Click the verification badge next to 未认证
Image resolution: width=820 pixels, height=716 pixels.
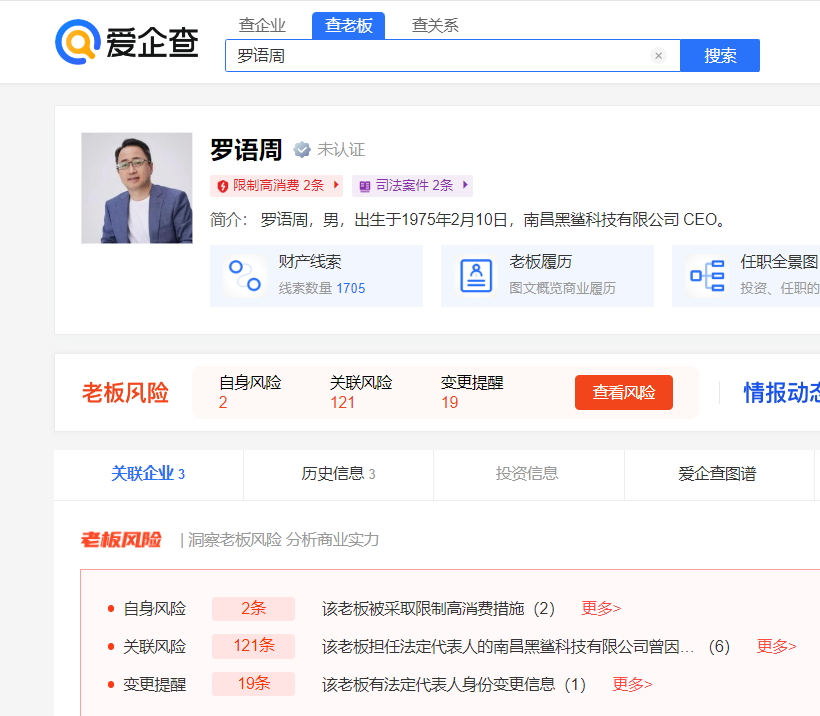click(x=302, y=150)
